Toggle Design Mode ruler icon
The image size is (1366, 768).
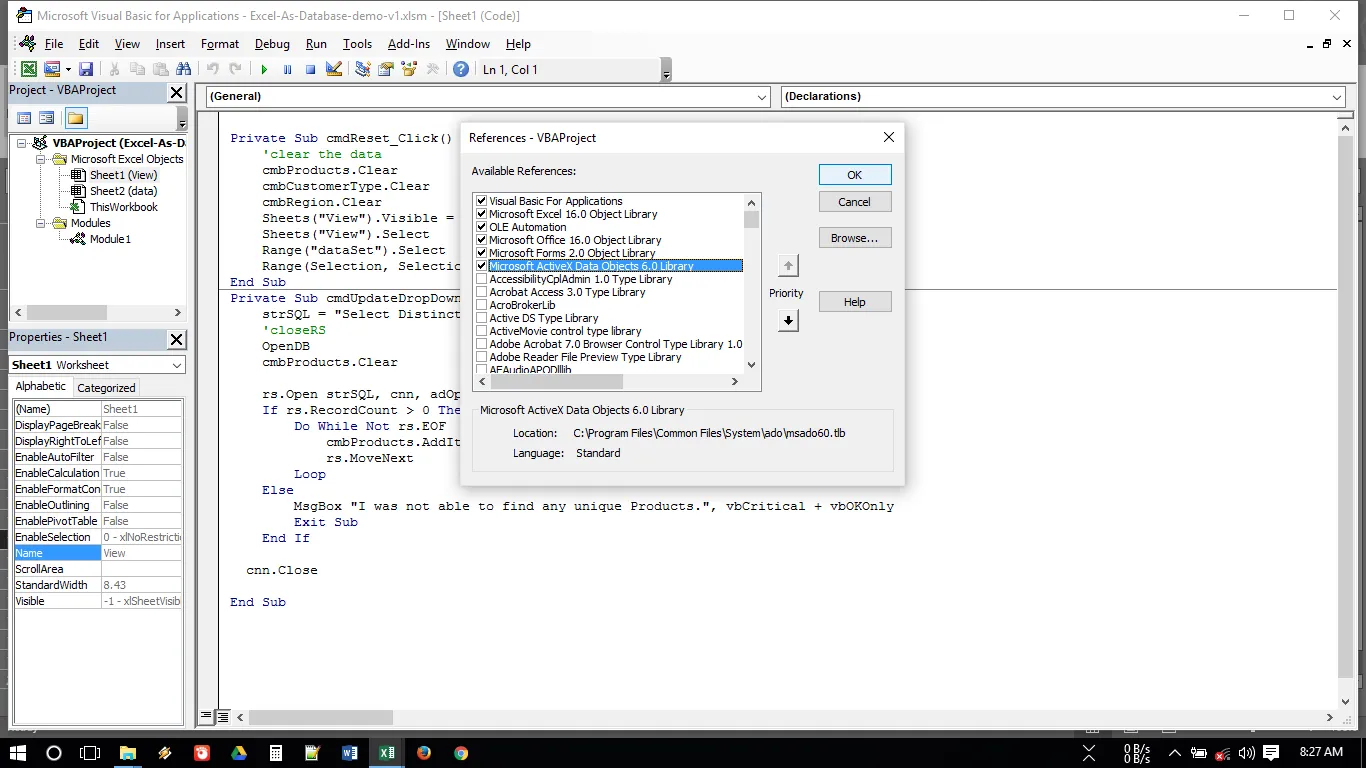pyautogui.click(x=334, y=70)
